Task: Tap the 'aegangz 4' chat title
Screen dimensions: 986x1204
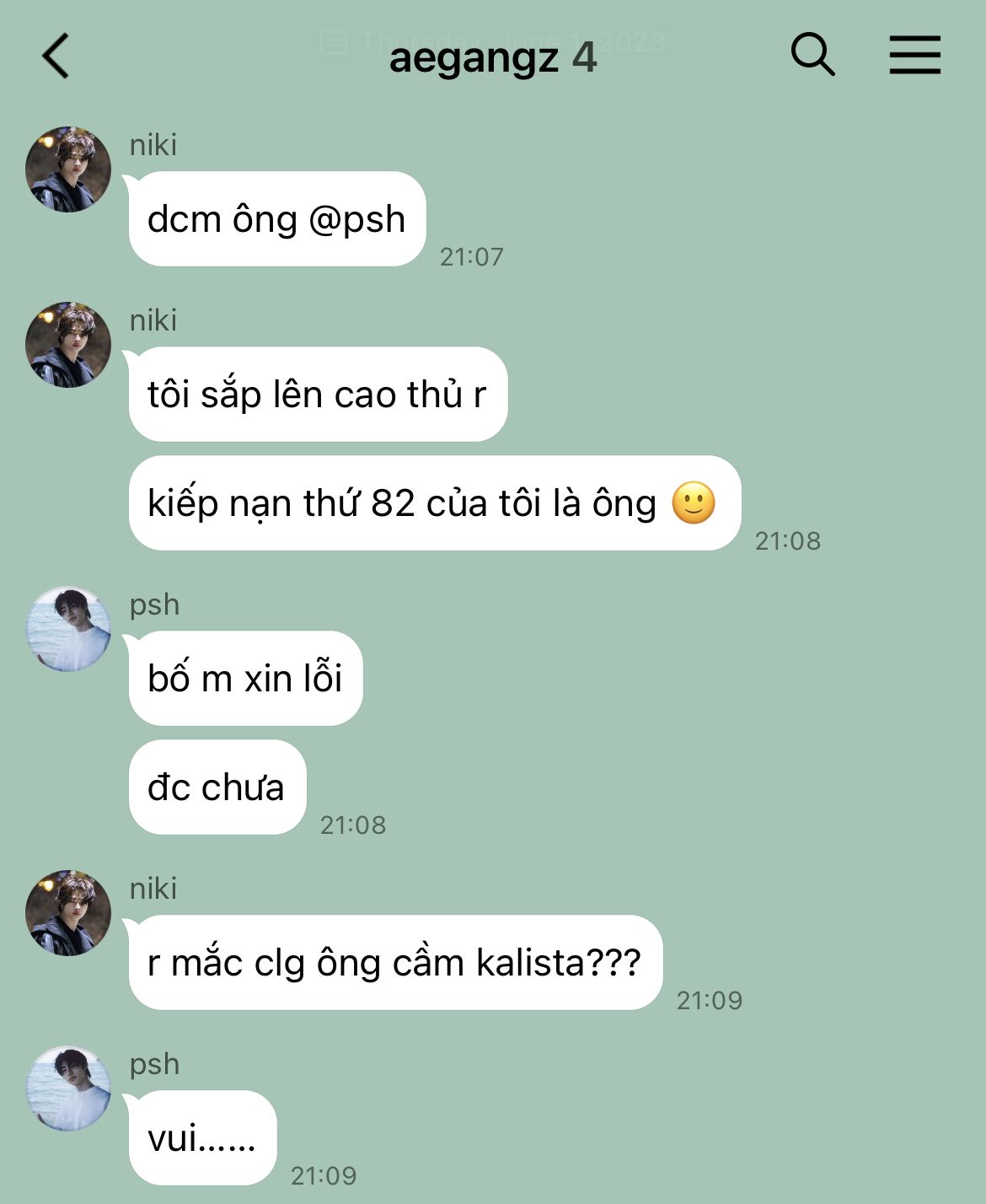Action: (x=493, y=57)
